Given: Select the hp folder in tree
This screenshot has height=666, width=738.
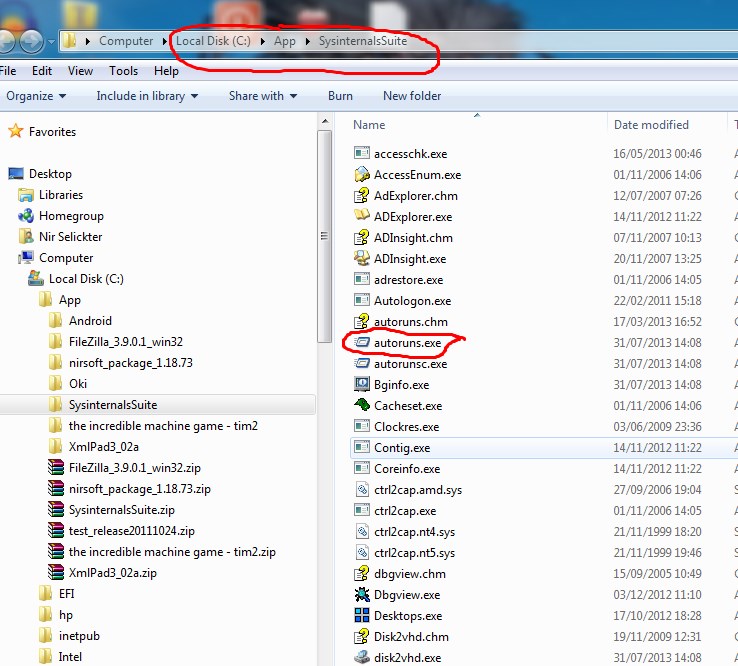Looking at the screenshot, I should [x=65, y=615].
